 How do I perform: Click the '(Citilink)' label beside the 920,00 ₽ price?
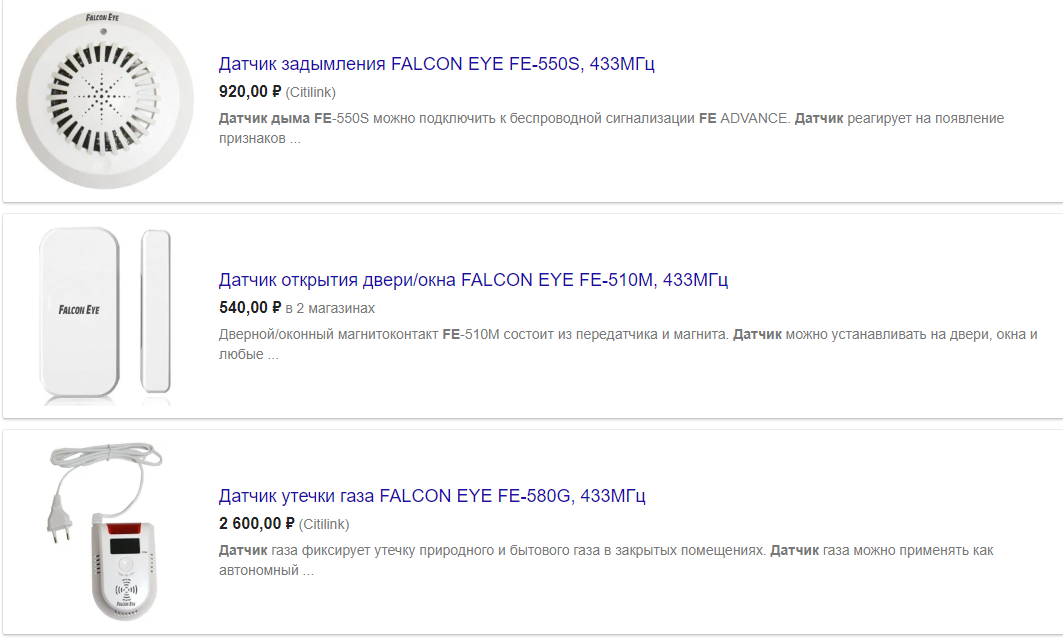310,92
